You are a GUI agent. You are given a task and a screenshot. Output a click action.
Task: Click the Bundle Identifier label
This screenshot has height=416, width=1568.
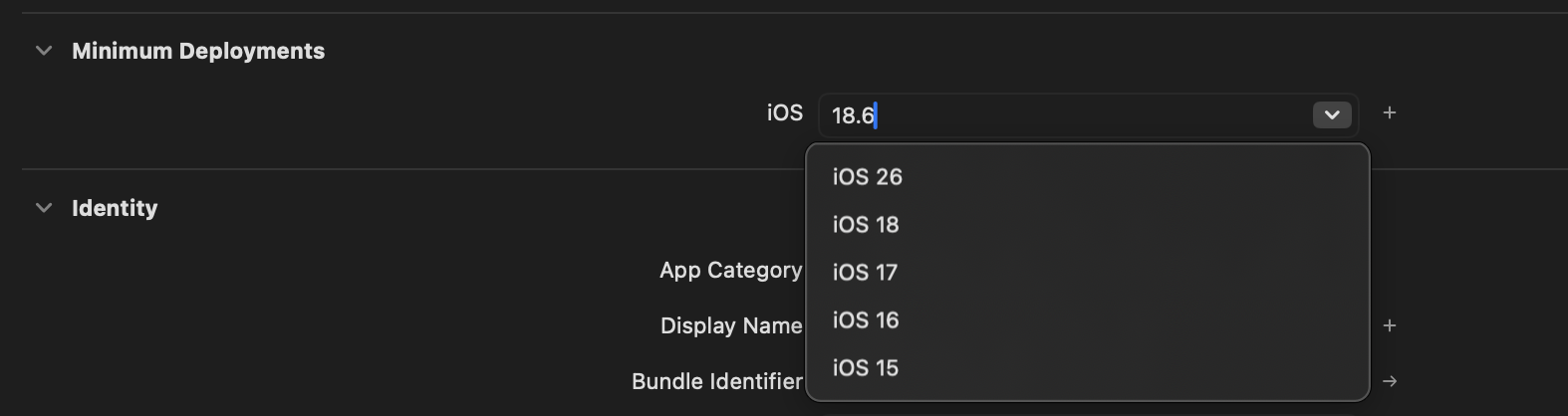coord(717,381)
